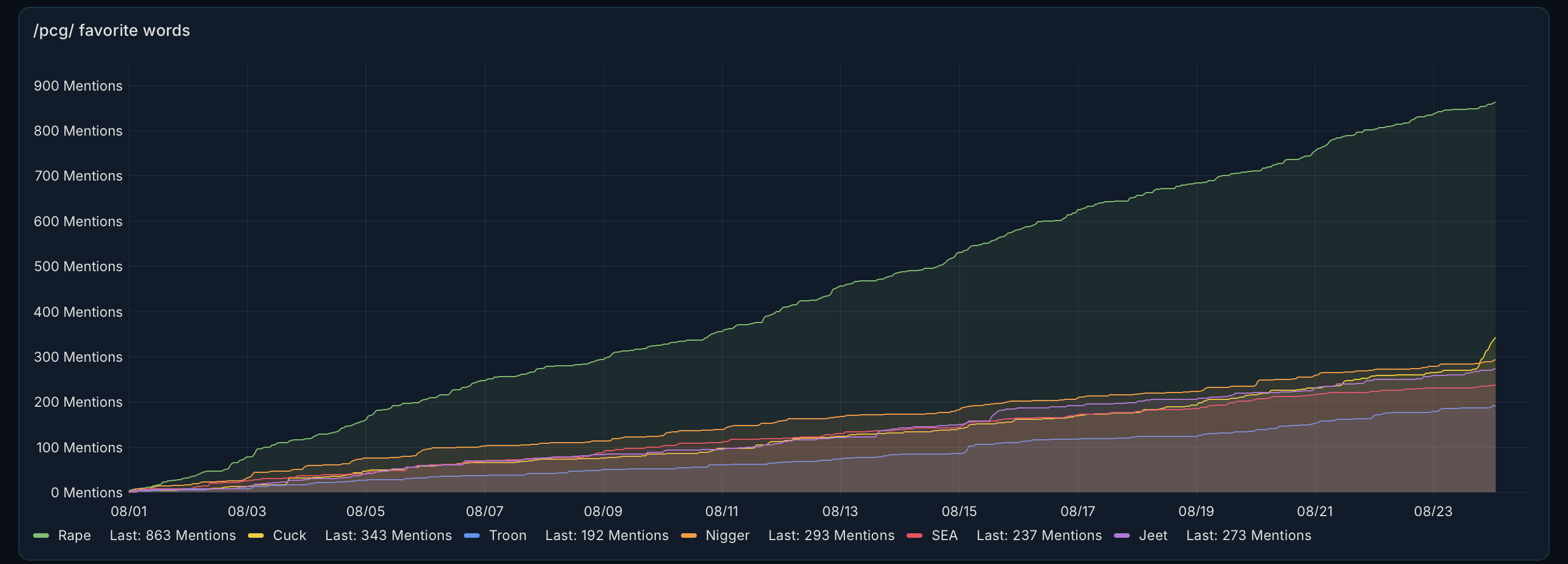This screenshot has height=564, width=1568.
Task: Select the "Last: 273 Mentions" legend value
Action: click(x=1248, y=536)
